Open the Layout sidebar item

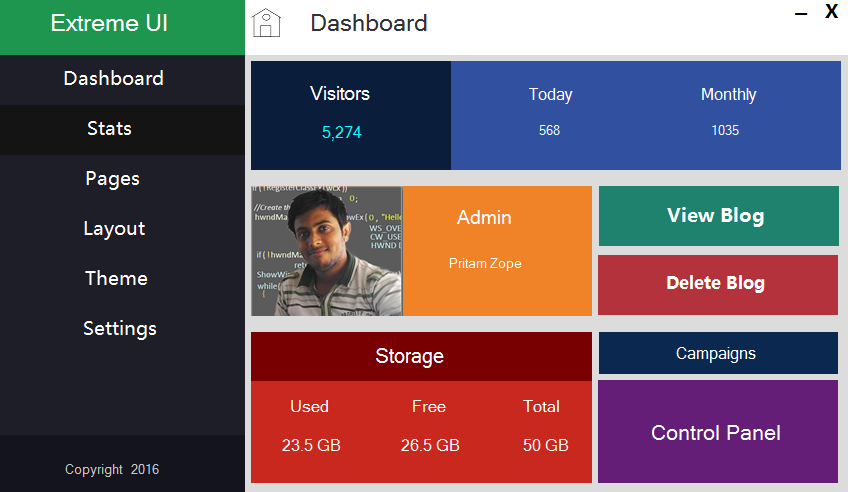114,229
